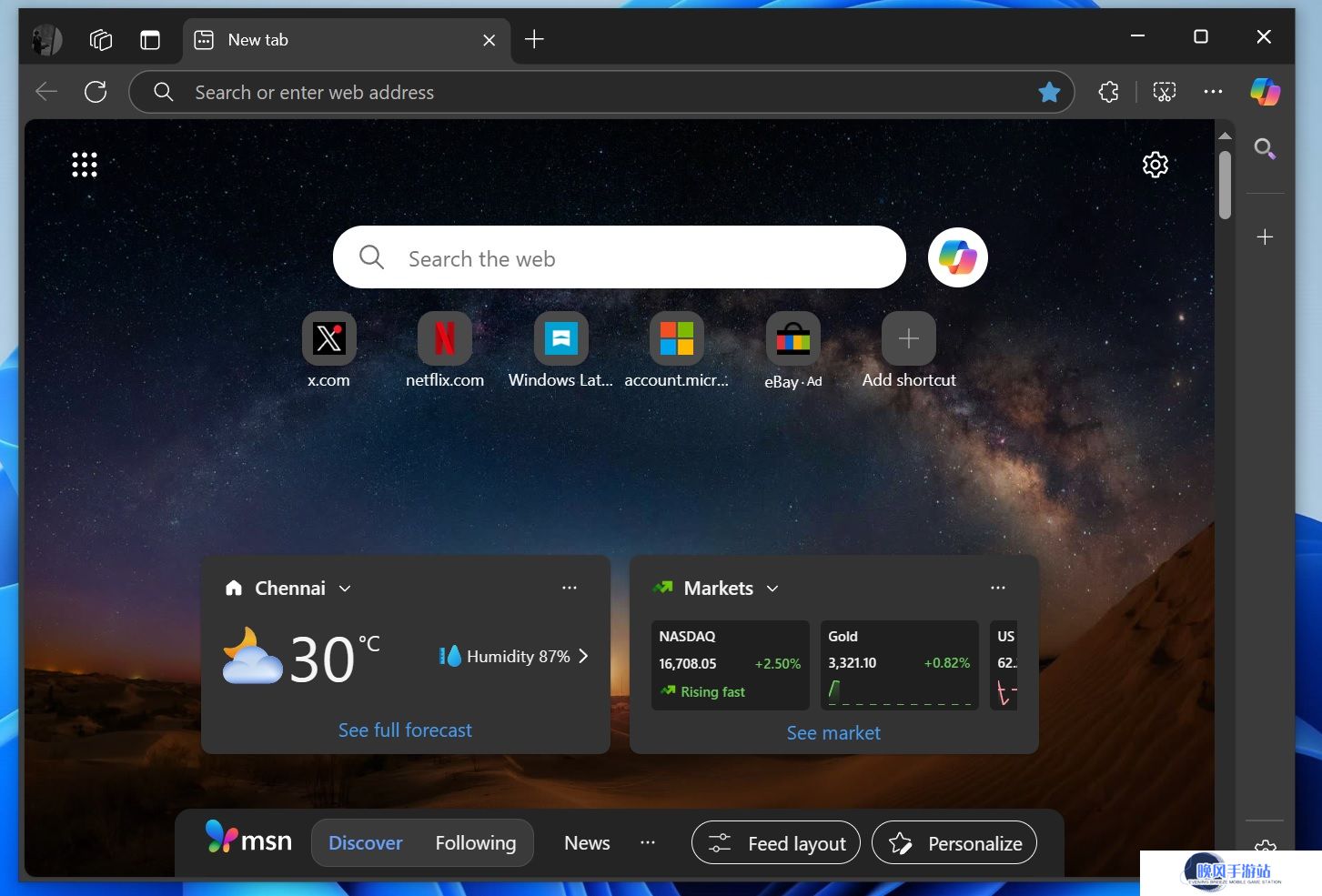This screenshot has height=896, width=1322.
Task: Click See full forecast link
Action: point(405,730)
